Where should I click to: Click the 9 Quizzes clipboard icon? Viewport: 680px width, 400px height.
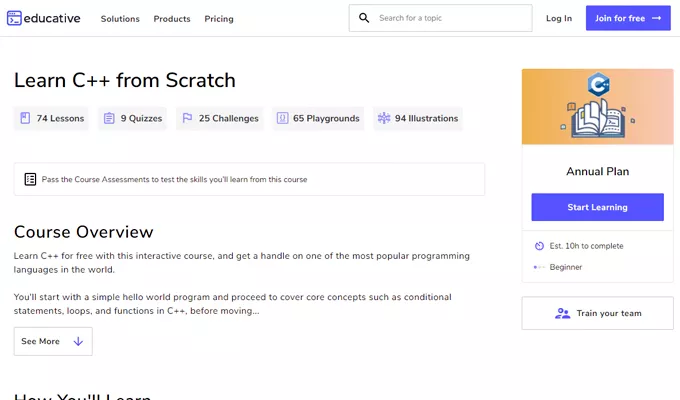pyautogui.click(x=109, y=118)
